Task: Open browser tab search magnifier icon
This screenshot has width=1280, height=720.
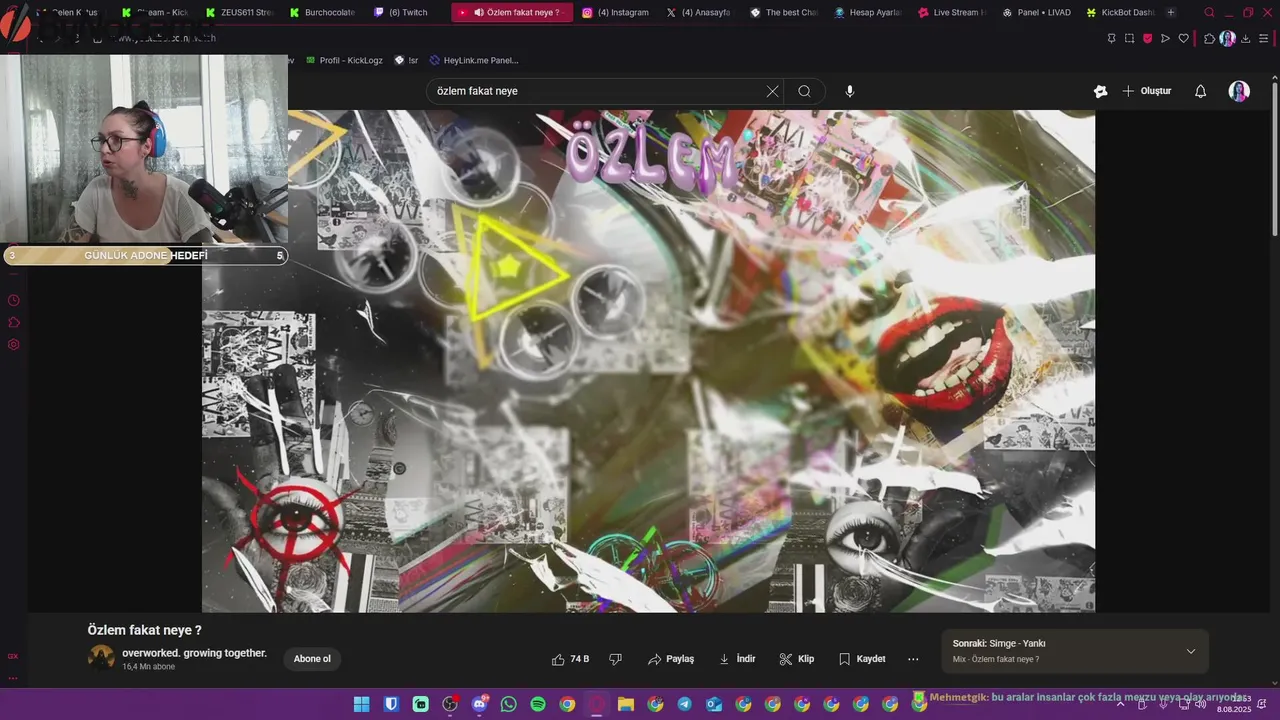Action: pyautogui.click(x=1209, y=12)
